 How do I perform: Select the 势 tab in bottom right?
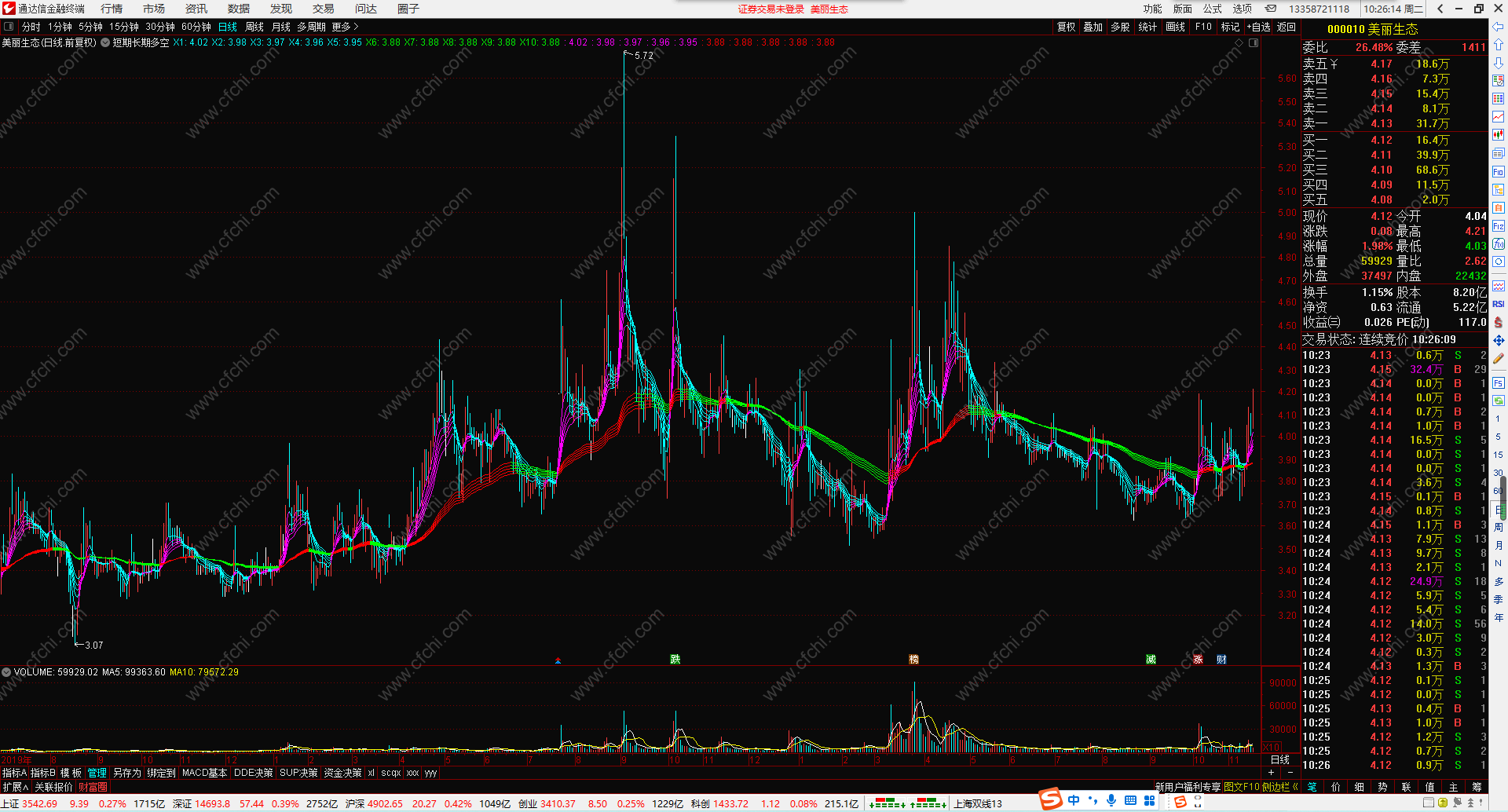click(x=1382, y=787)
